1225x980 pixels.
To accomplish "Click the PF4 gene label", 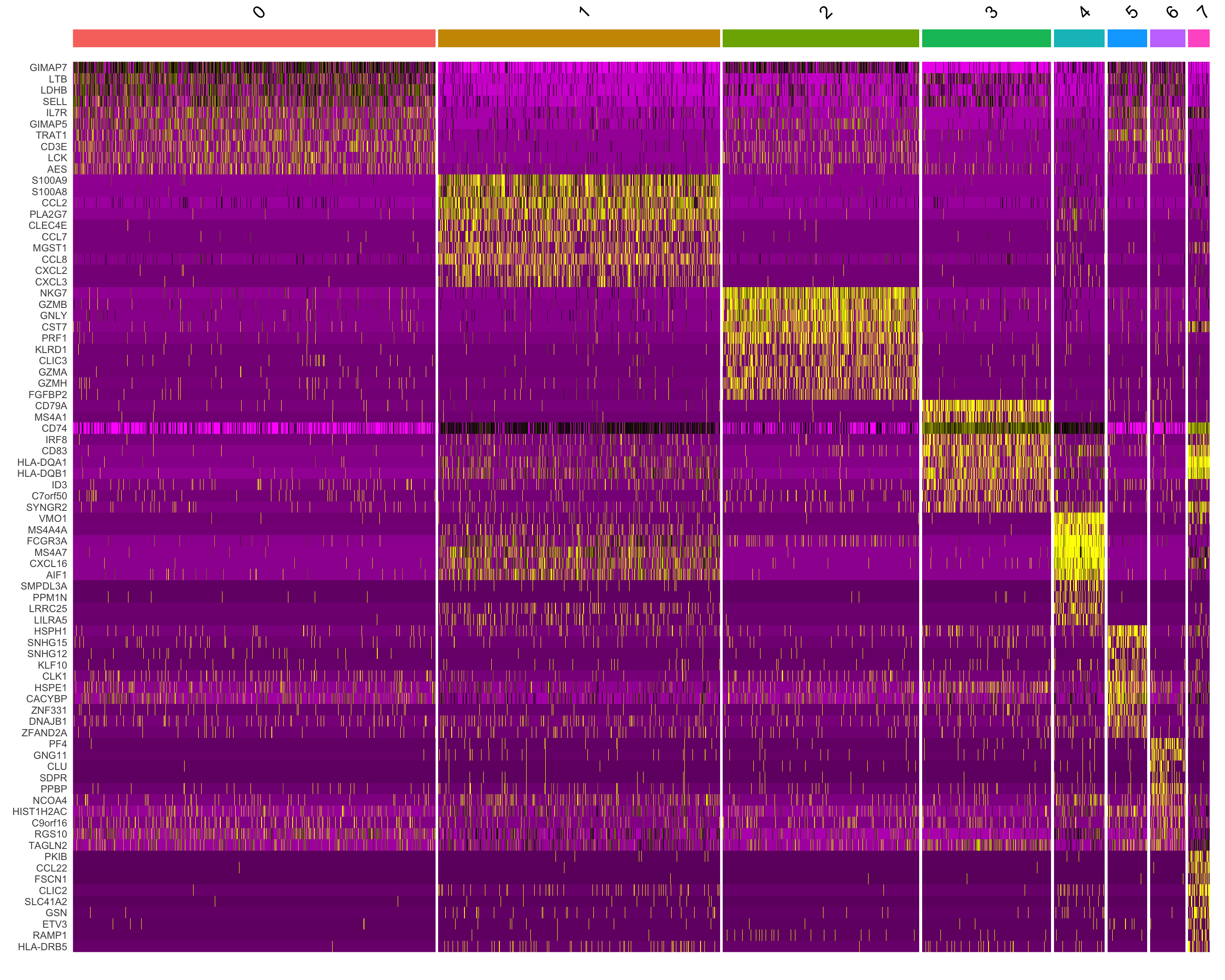I will coord(58,744).
